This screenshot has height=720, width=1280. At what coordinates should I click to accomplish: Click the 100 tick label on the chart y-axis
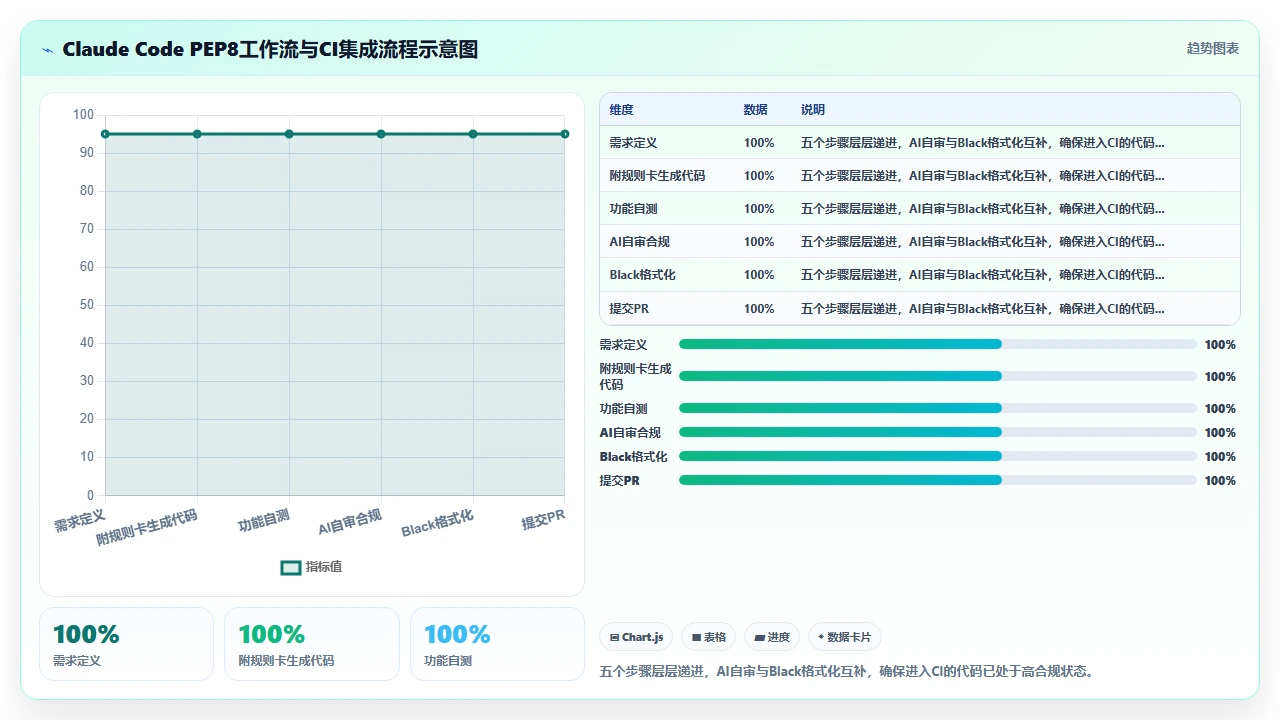84,115
